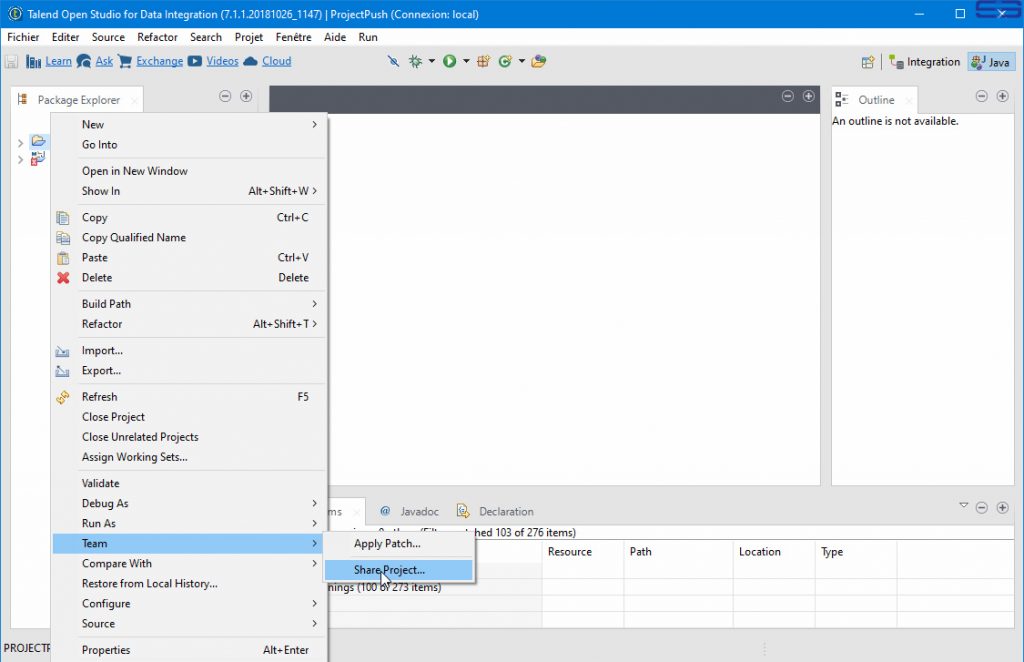Open the Editer menu
The width and height of the screenshot is (1024, 662).
(65, 37)
